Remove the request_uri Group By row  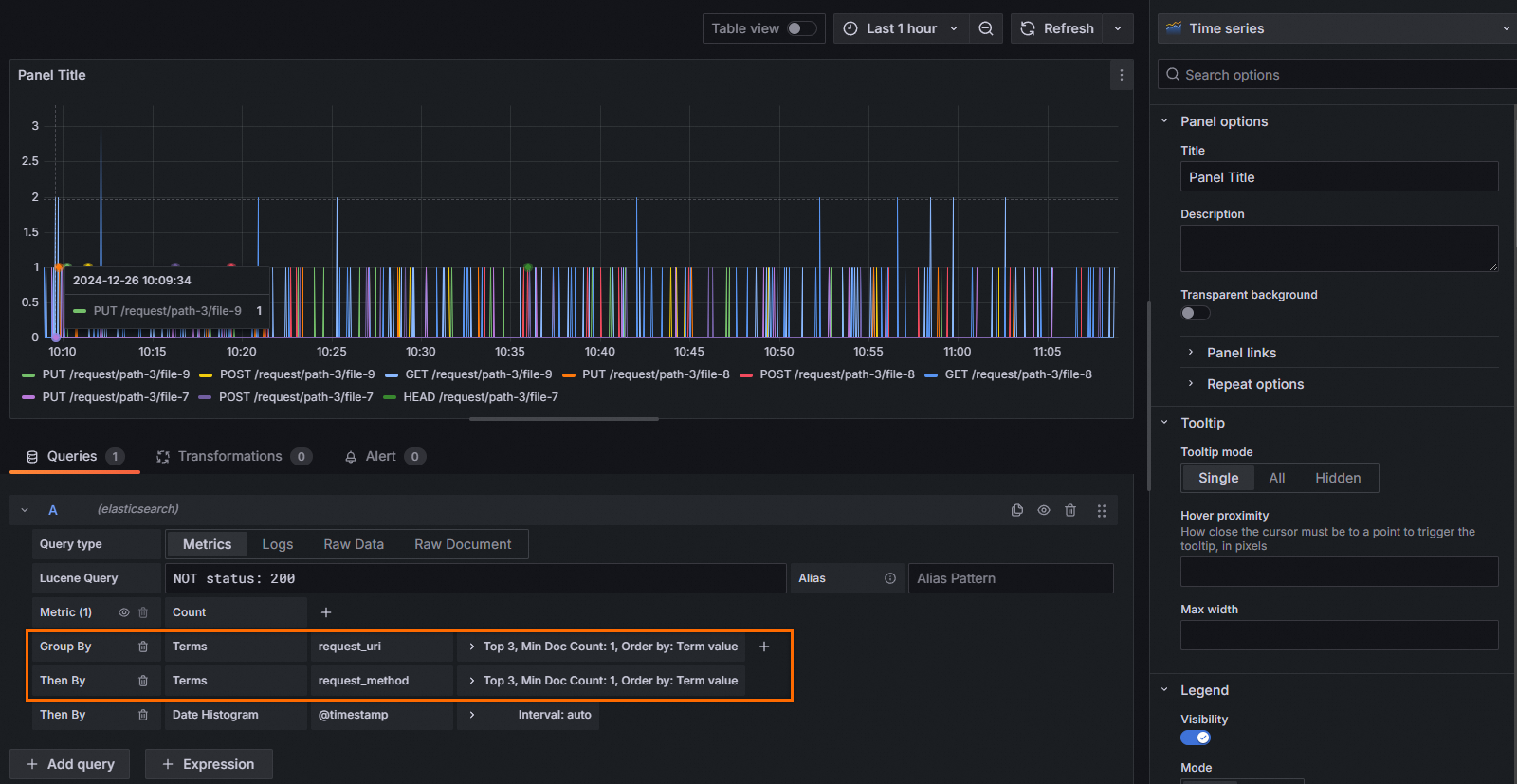point(143,647)
